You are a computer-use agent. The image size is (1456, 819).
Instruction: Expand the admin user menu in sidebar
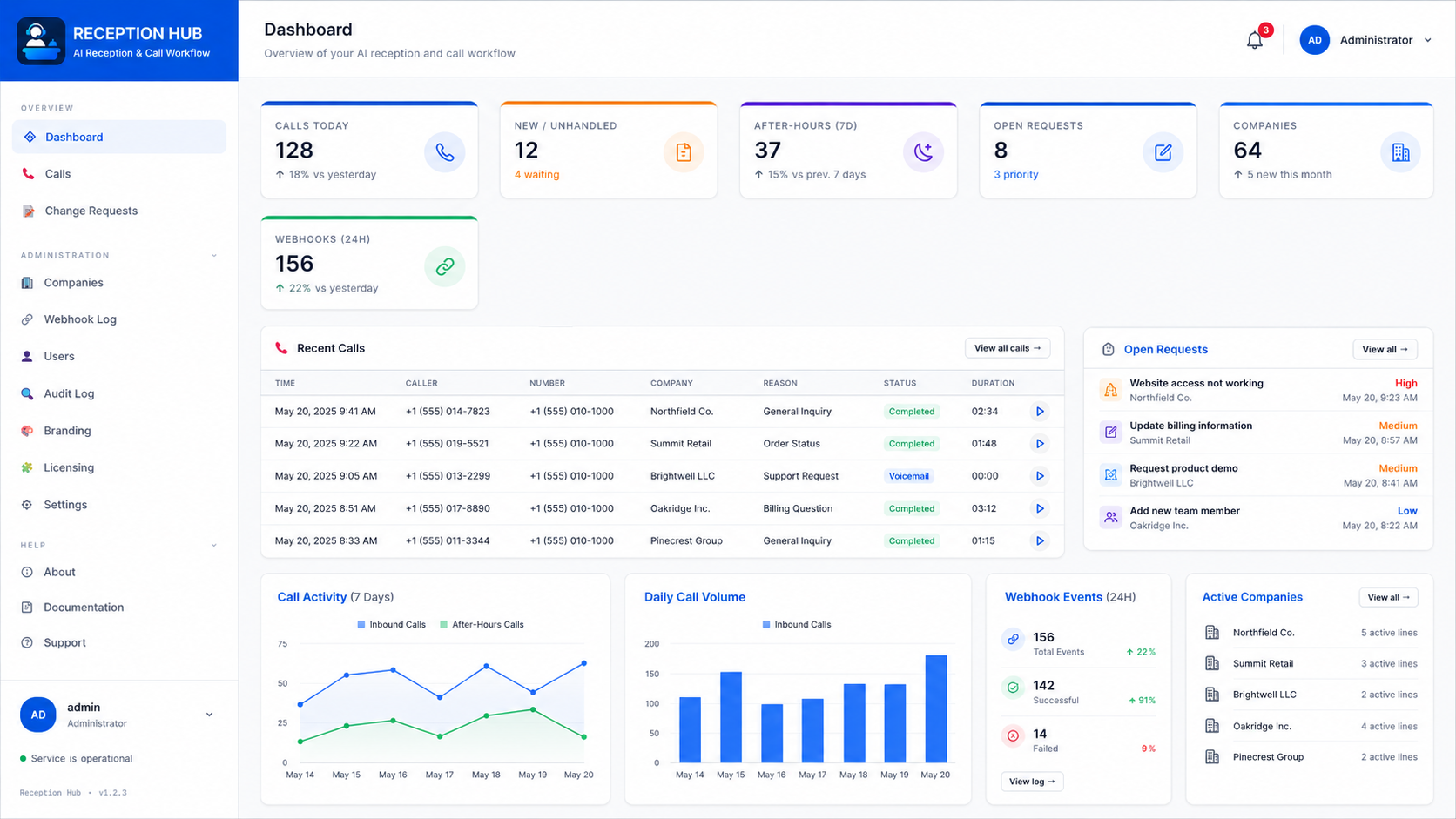(x=209, y=715)
